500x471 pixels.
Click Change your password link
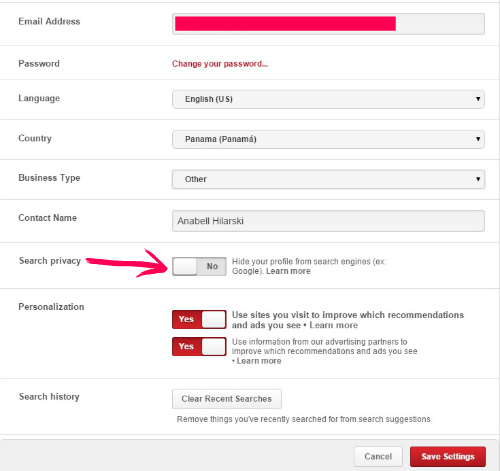[220, 64]
